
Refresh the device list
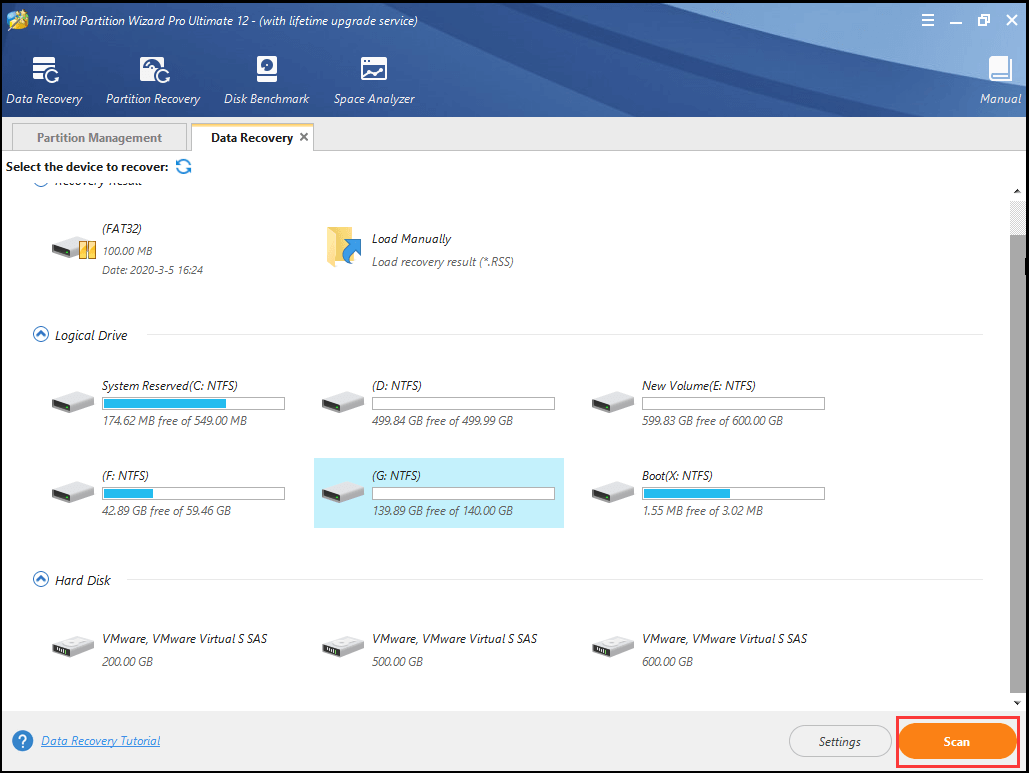tap(183, 166)
